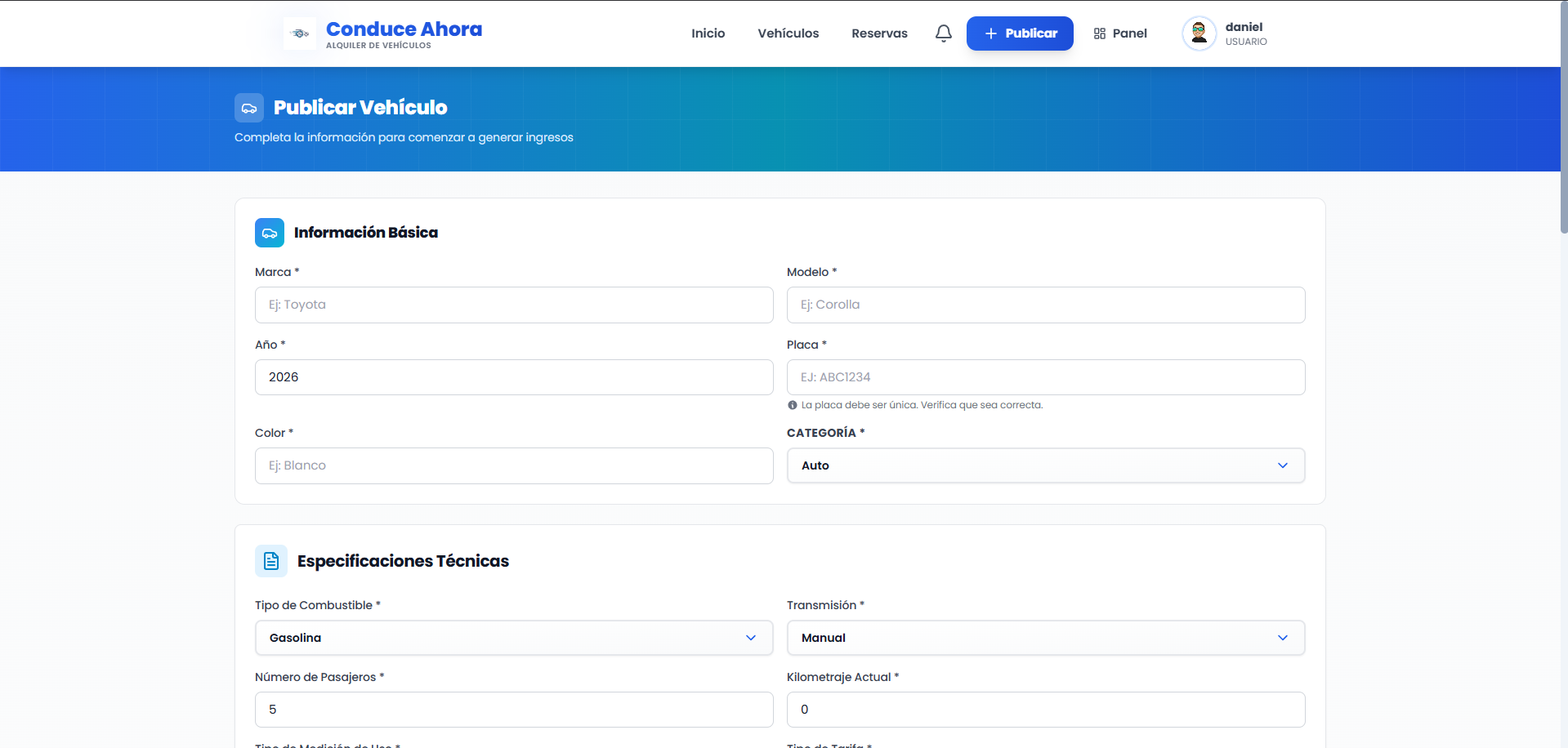Click the car icon beside Publicar Vehículo

coord(249,108)
